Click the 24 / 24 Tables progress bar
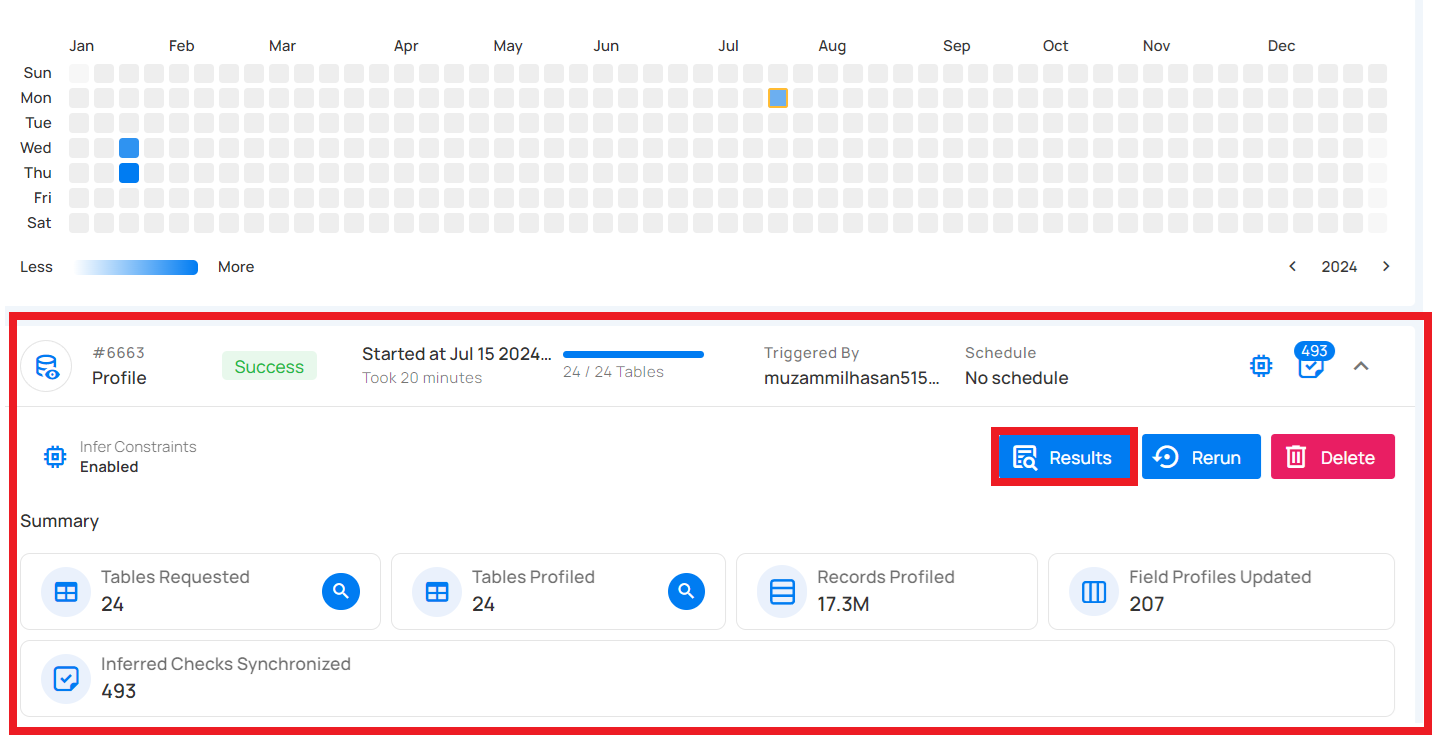Image resolution: width=1439 pixels, height=741 pixels. (633, 354)
